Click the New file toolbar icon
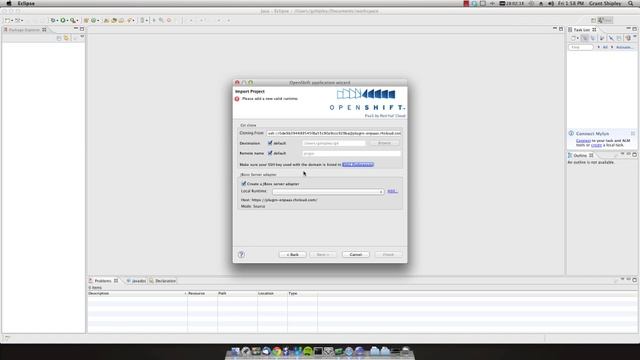This screenshot has height=360, width=640. [7, 20]
